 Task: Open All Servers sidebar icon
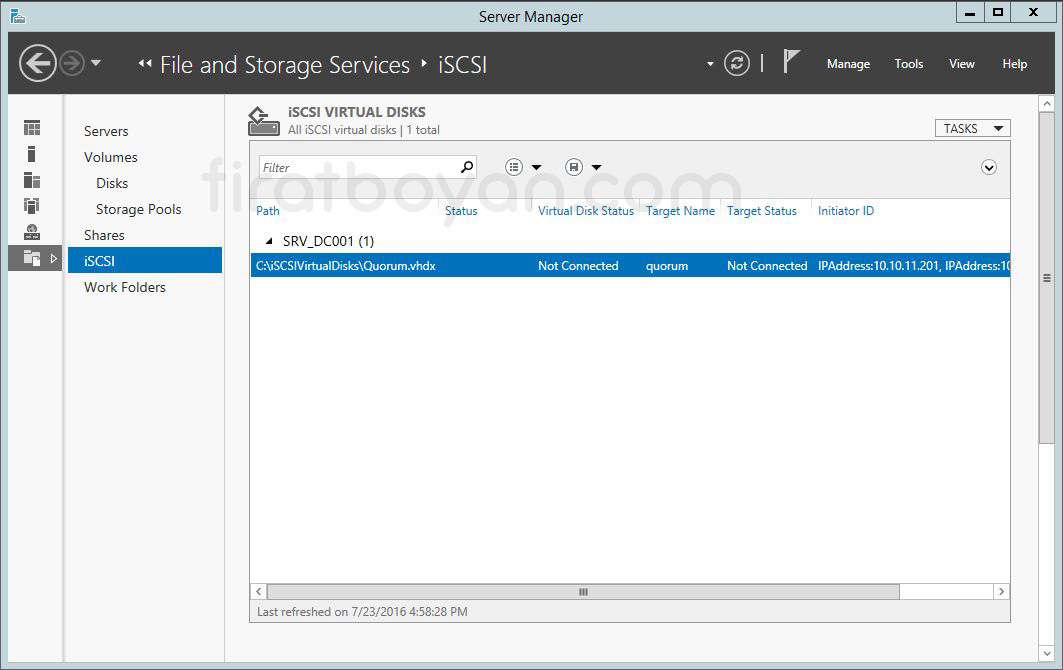(32, 180)
